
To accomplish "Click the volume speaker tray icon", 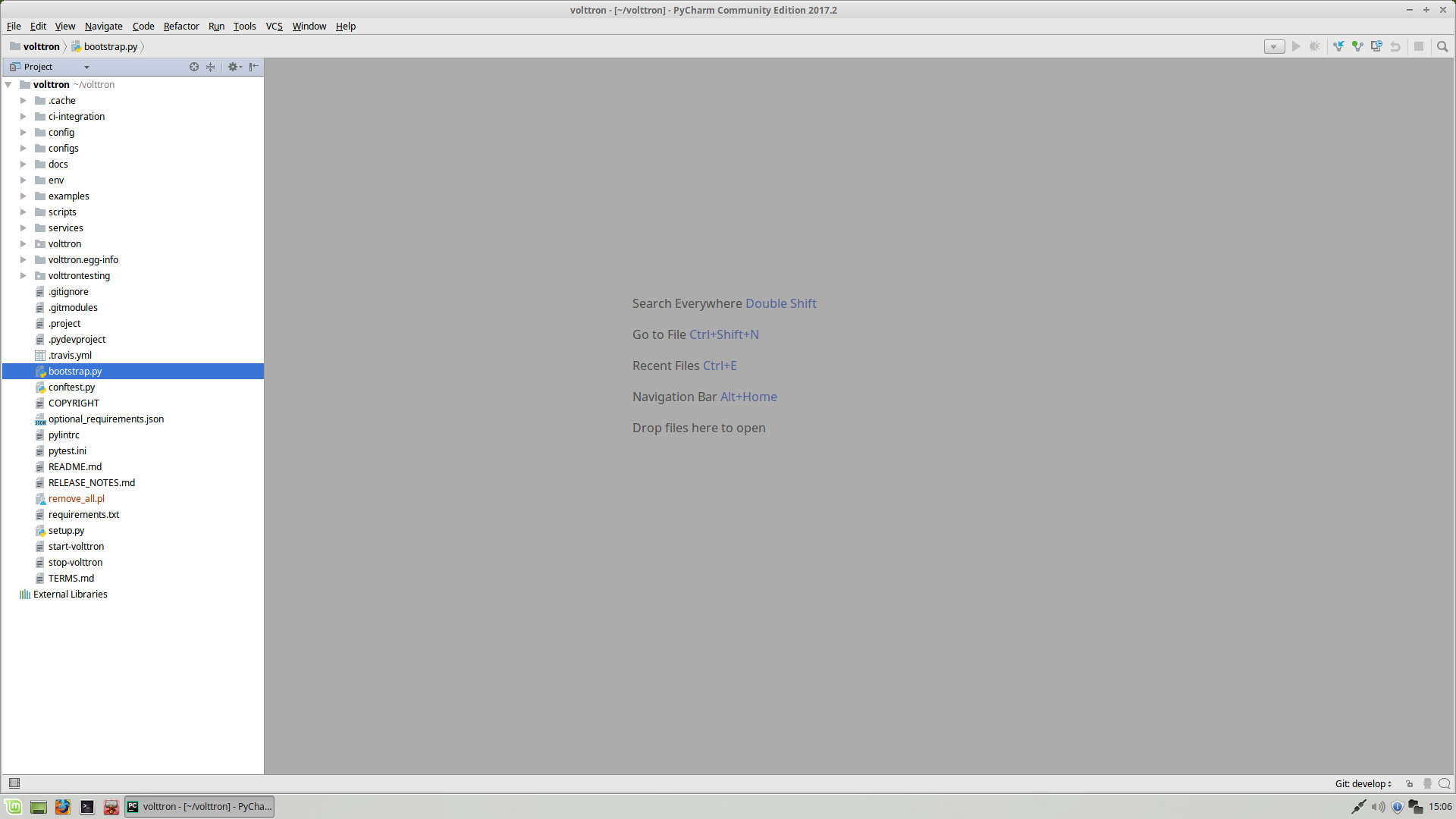I will (1379, 807).
